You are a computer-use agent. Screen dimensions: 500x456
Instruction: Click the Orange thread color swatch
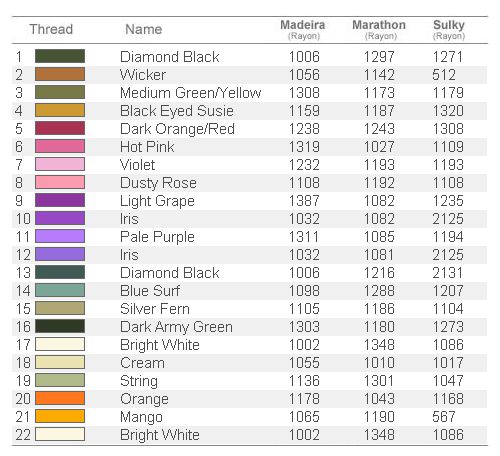(x=60, y=398)
